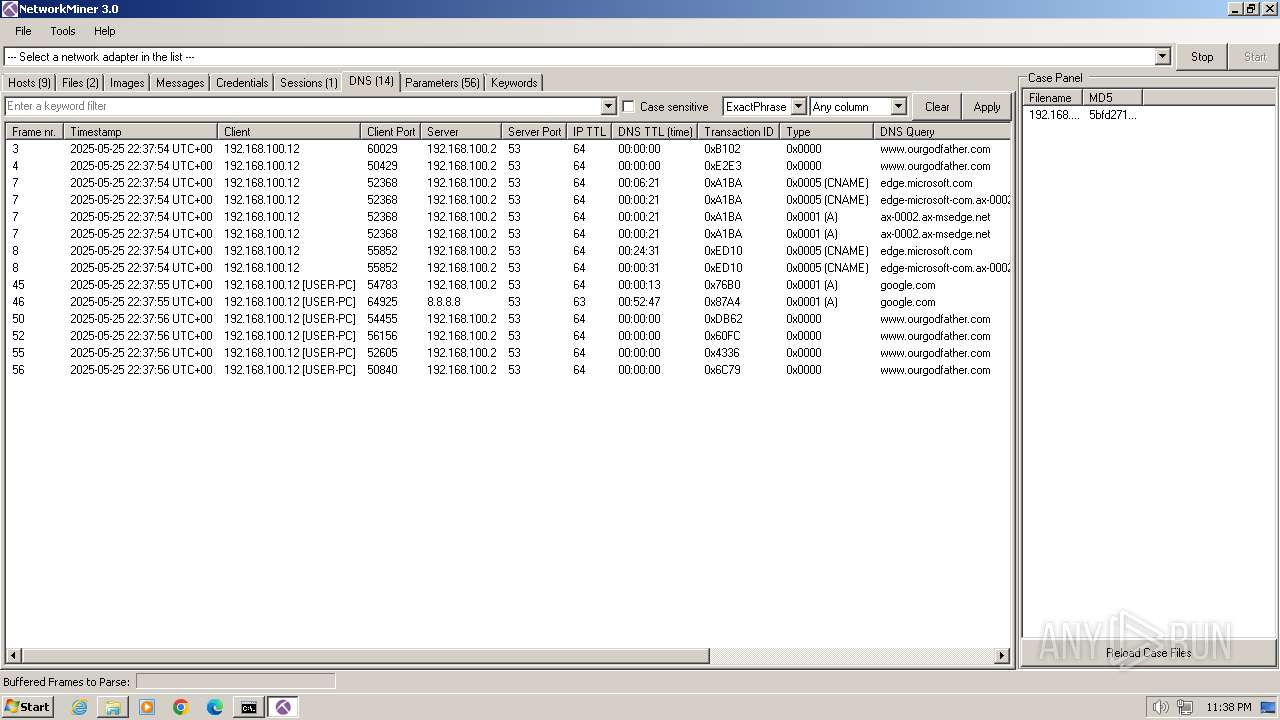Click the Show desktop tray icon
Image resolution: width=1280 pixels, height=720 pixels.
click(x=1269, y=707)
